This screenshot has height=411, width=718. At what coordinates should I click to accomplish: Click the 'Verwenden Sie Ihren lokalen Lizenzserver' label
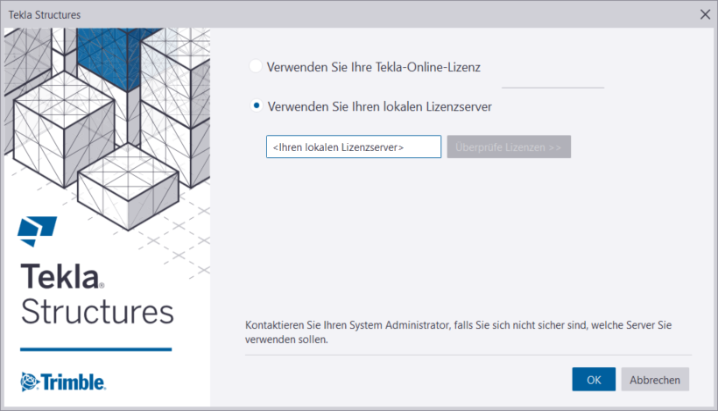click(x=380, y=107)
